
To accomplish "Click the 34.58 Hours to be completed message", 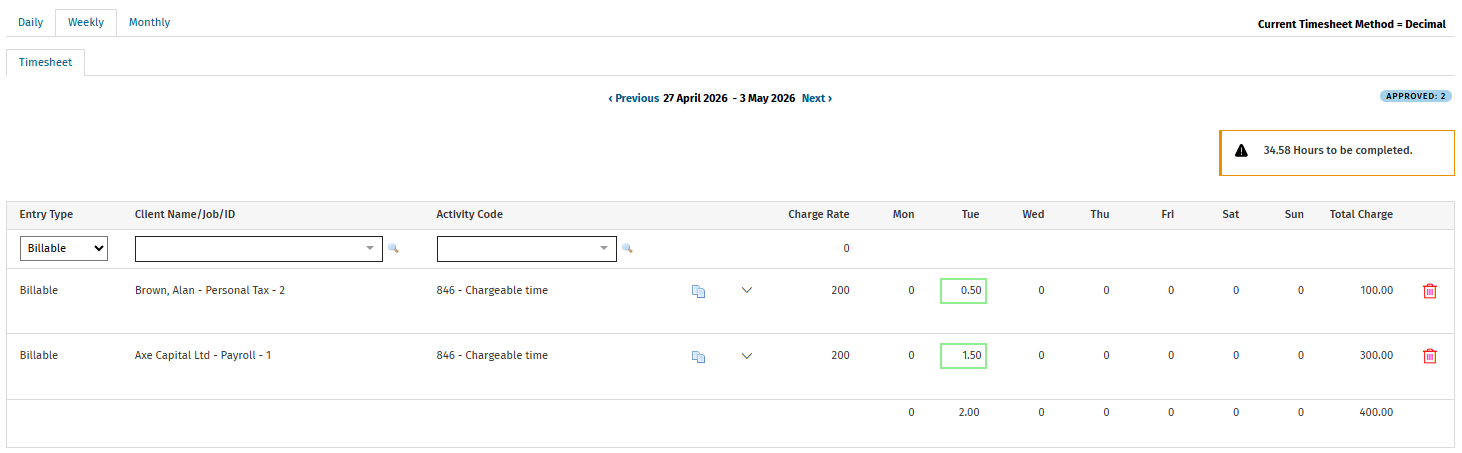I will tap(1338, 151).
